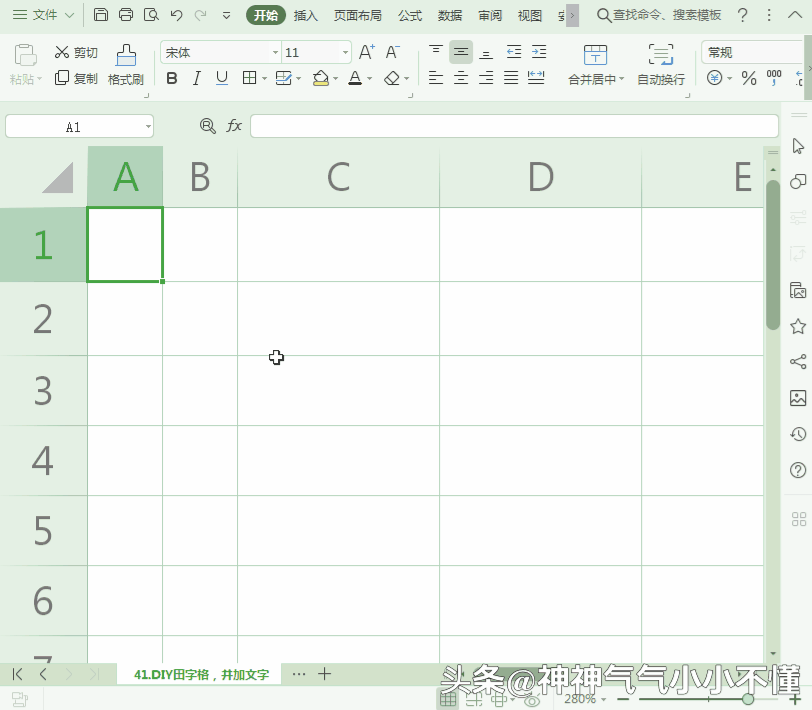Cut selection with 剪切
Screen dimensions: 812x710
[76, 52]
